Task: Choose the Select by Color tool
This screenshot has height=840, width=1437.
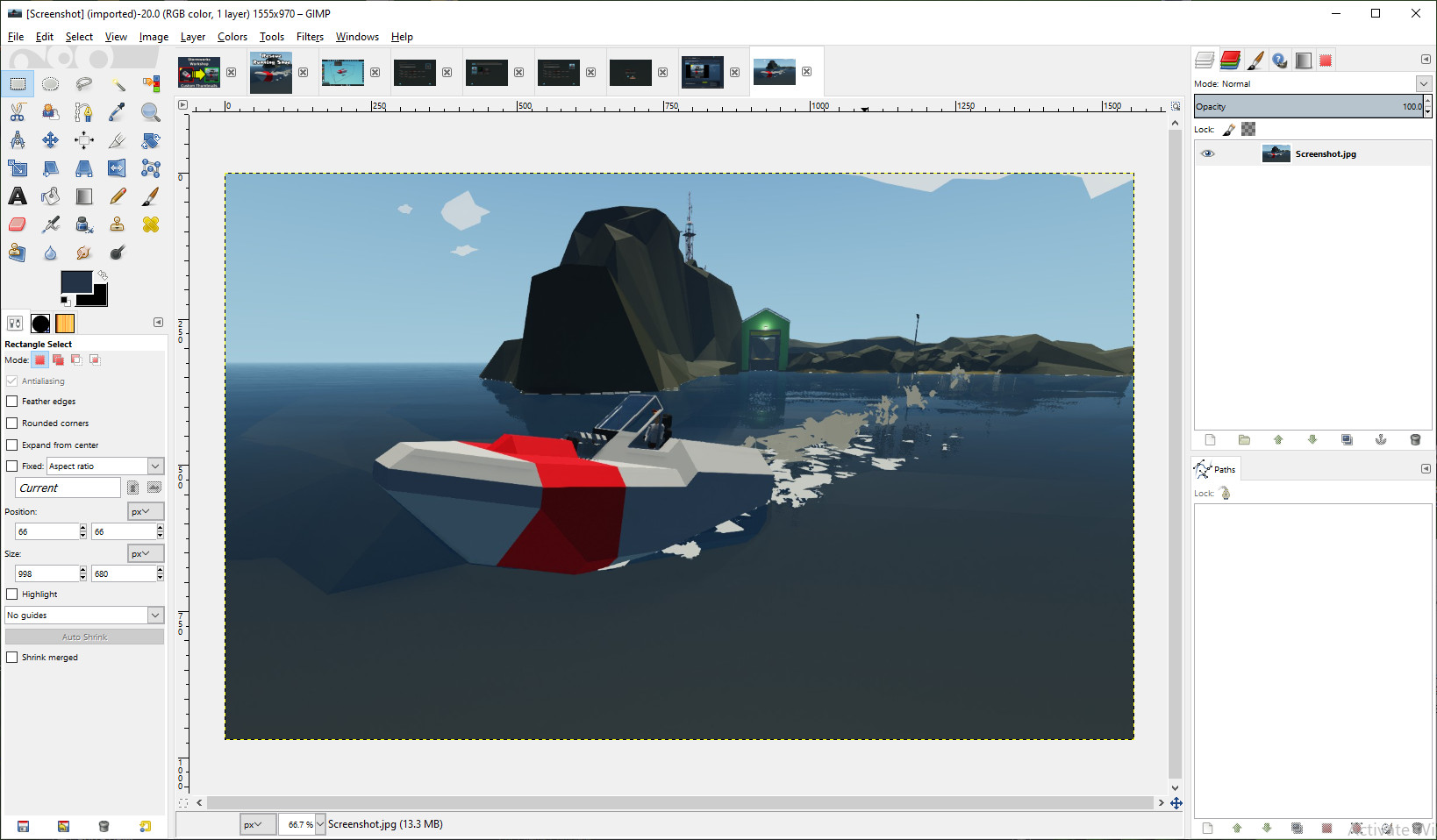Action: coord(151,84)
